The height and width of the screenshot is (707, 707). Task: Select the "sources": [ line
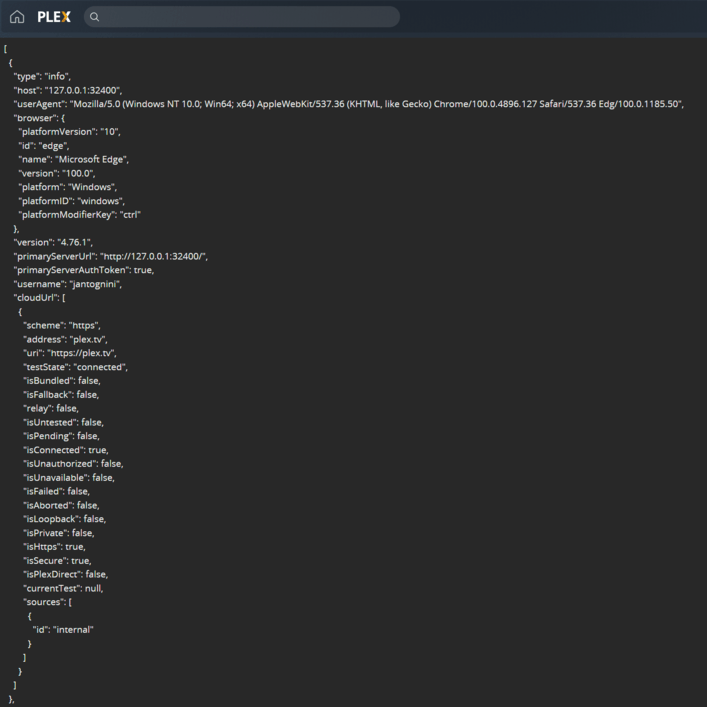coord(47,602)
